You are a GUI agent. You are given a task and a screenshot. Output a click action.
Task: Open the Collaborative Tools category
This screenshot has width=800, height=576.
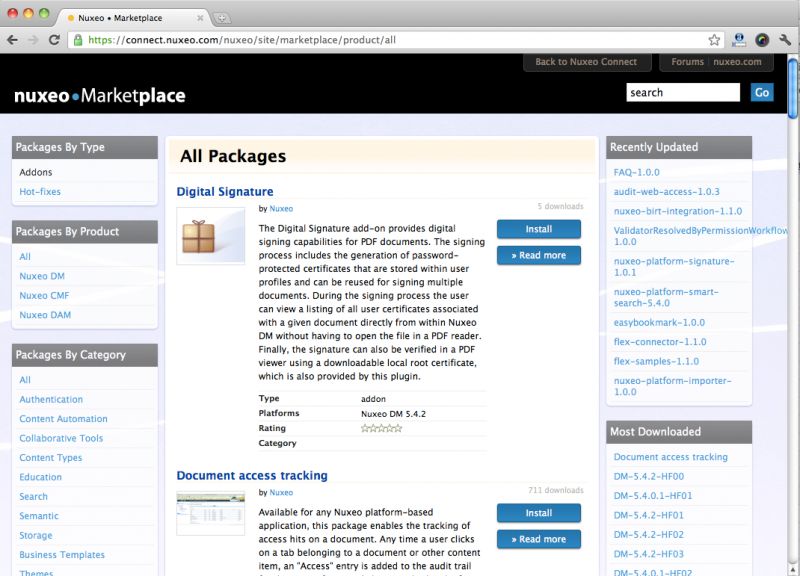coord(61,438)
